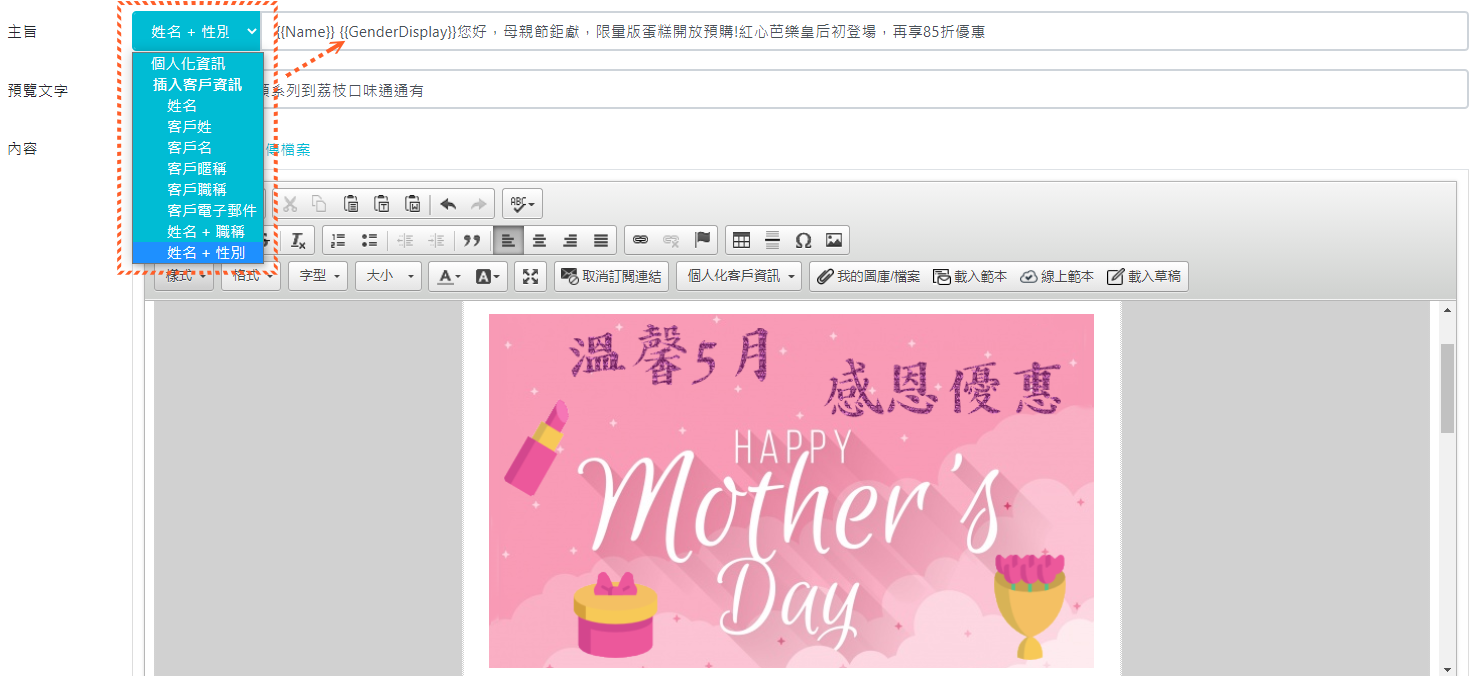1479x676 pixels.
Task: Click 載入範本 button
Action: (x=969, y=276)
